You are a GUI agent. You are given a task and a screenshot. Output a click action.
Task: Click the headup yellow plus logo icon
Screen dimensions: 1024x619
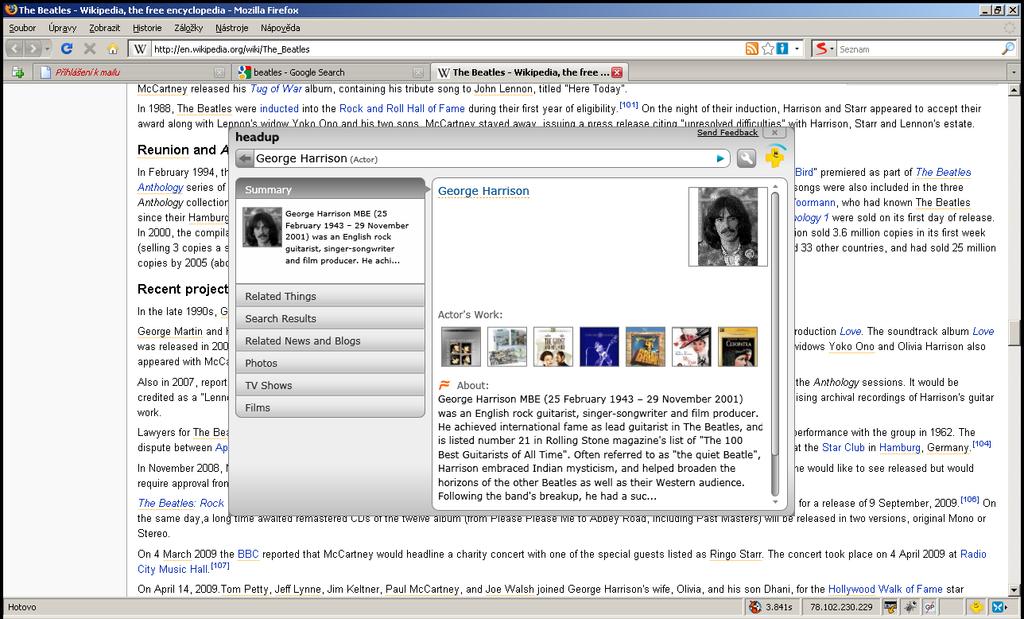775,157
